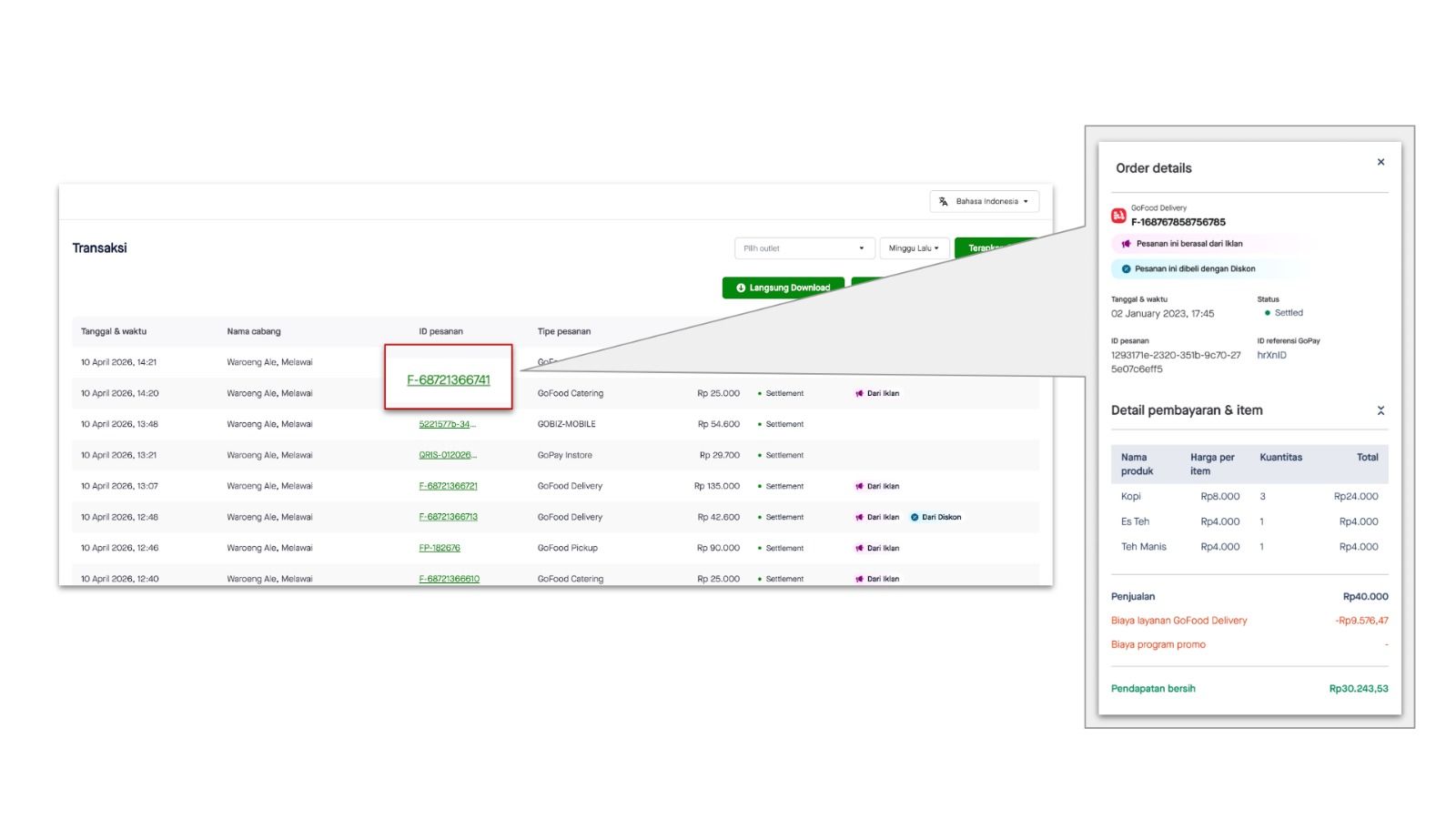Click the 'Biaya program promo' label

[1158, 645]
